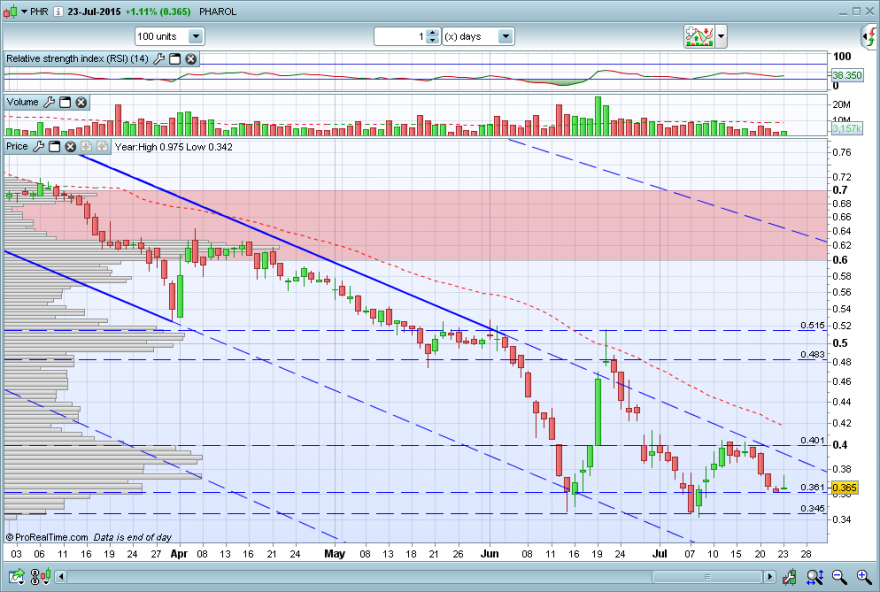Open RSI indicator settings wrench
Screen dimensions: 880x592
(159, 58)
